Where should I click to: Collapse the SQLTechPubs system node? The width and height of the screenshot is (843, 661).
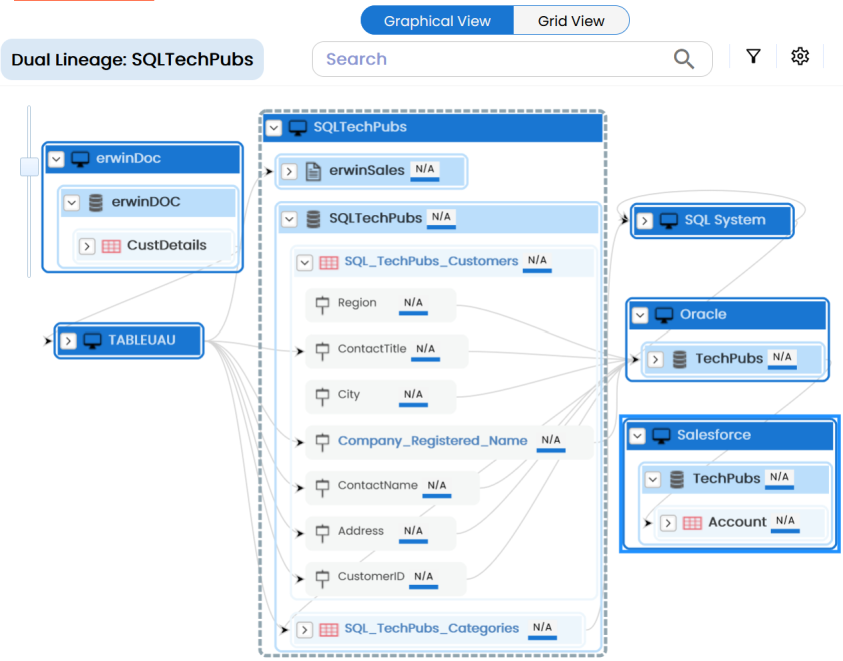coord(273,128)
